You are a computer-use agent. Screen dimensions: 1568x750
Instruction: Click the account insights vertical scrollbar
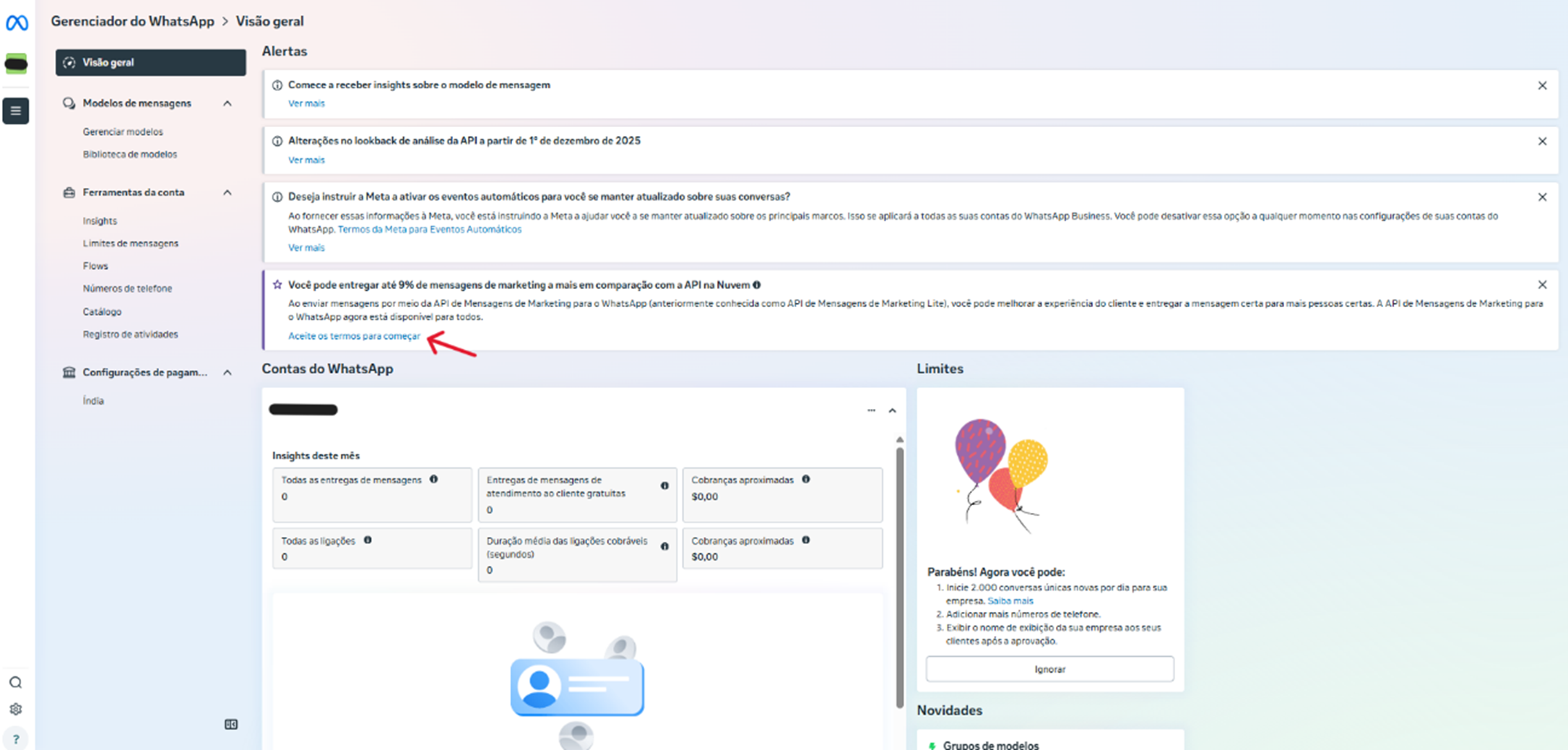point(899,577)
